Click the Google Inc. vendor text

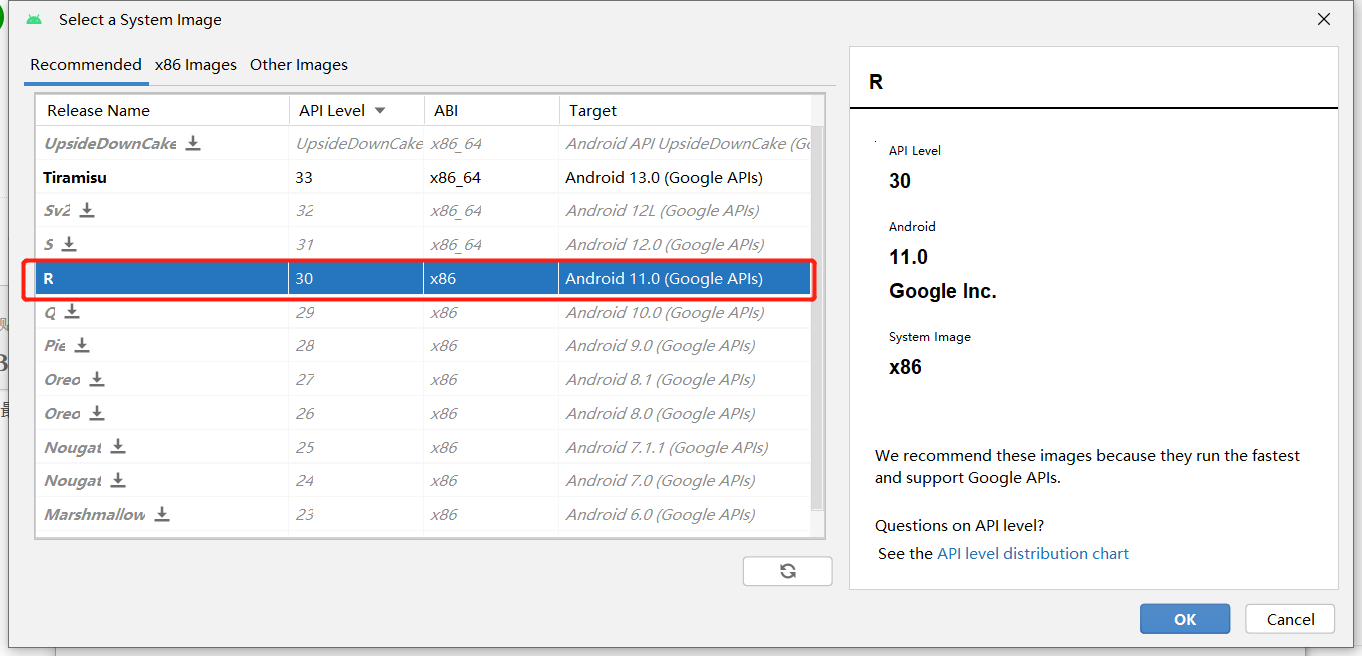click(x=943, y=291)
